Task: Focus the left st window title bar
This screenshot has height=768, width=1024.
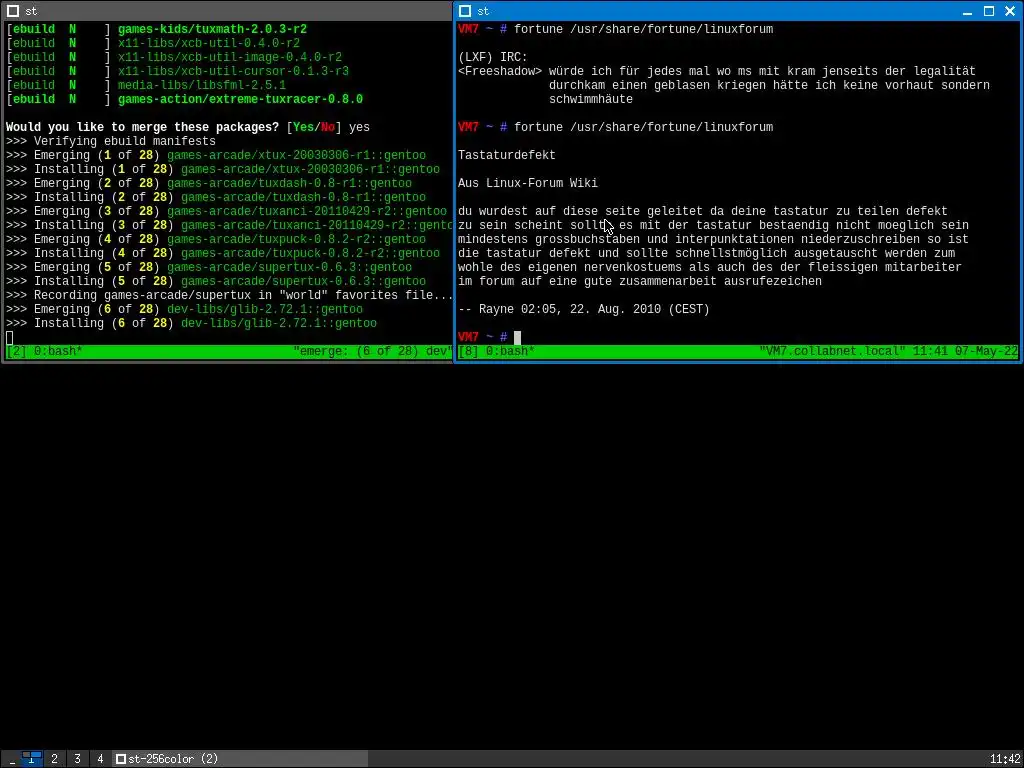Action: [x=227, y=11]
